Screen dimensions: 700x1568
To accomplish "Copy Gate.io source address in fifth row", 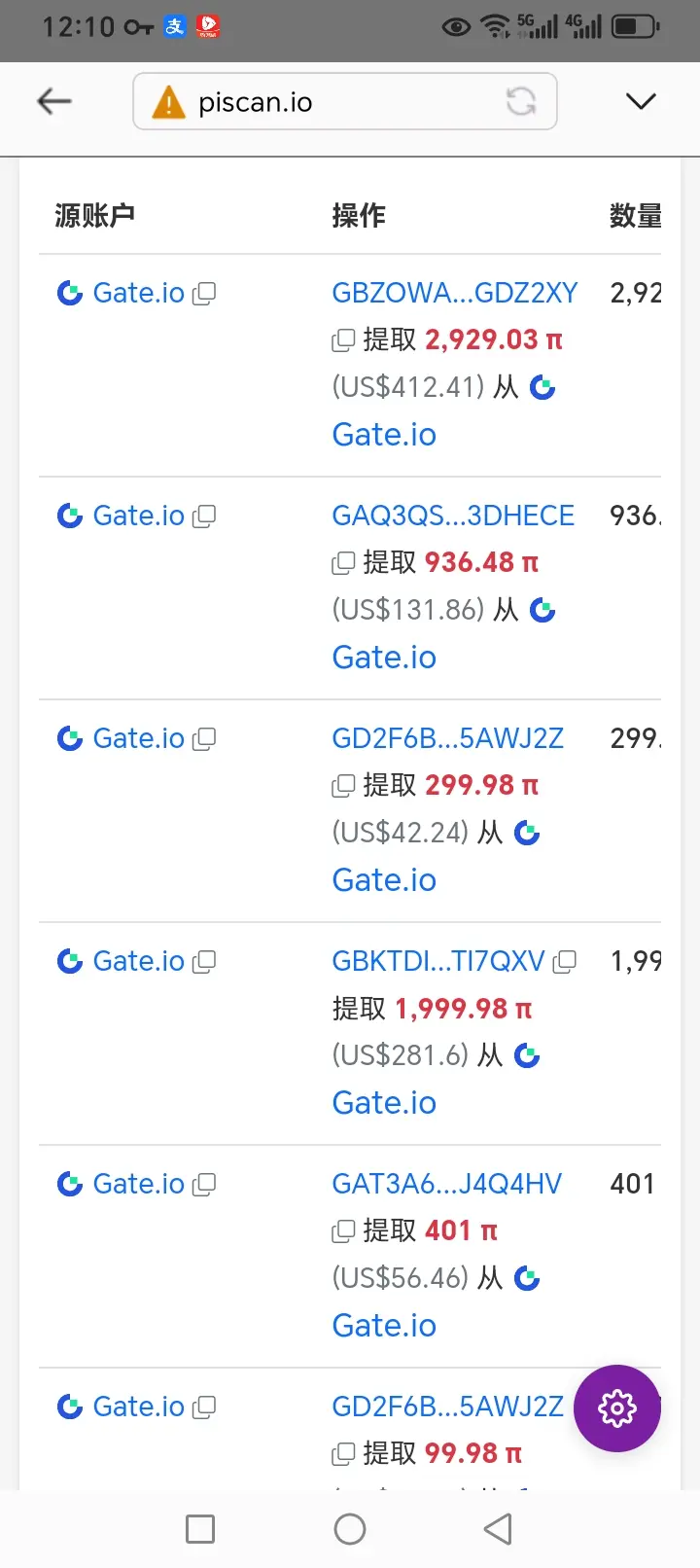I will coord(204,1185).
